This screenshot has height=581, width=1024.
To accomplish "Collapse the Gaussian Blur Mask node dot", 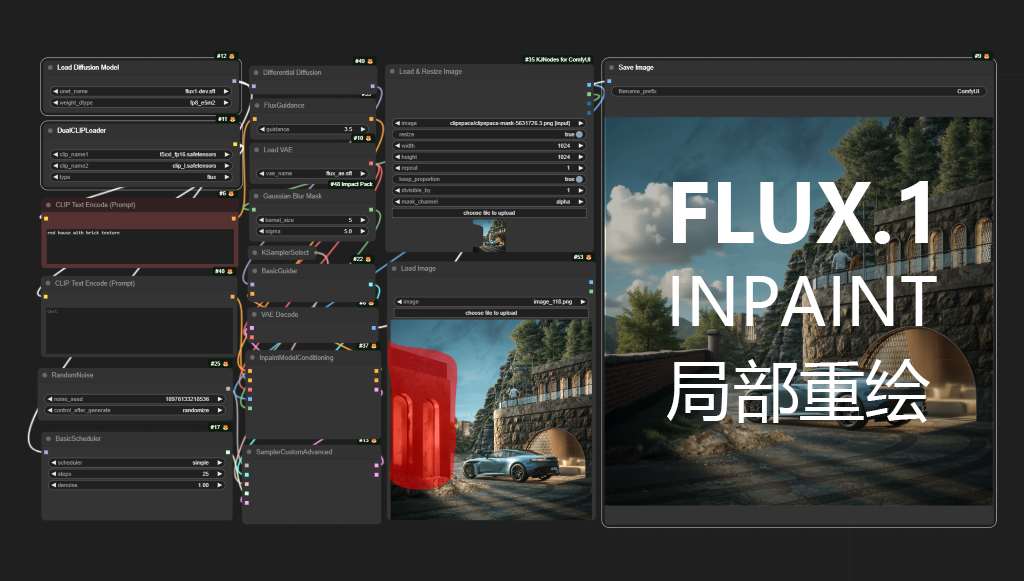I will 257,196.
